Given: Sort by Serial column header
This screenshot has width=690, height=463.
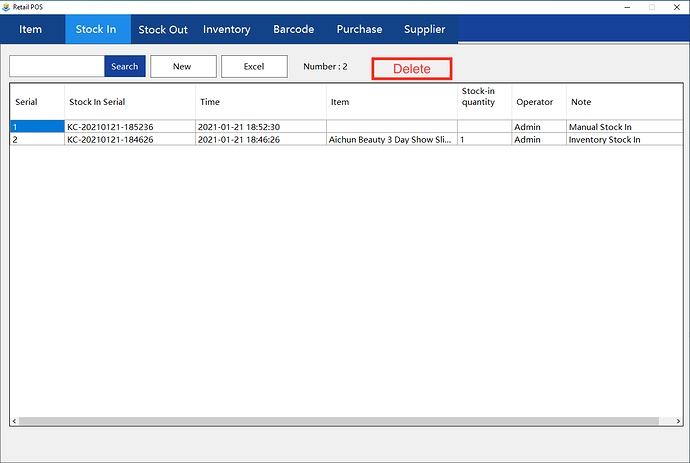Looking at the screenshot, I should [37, 102].
